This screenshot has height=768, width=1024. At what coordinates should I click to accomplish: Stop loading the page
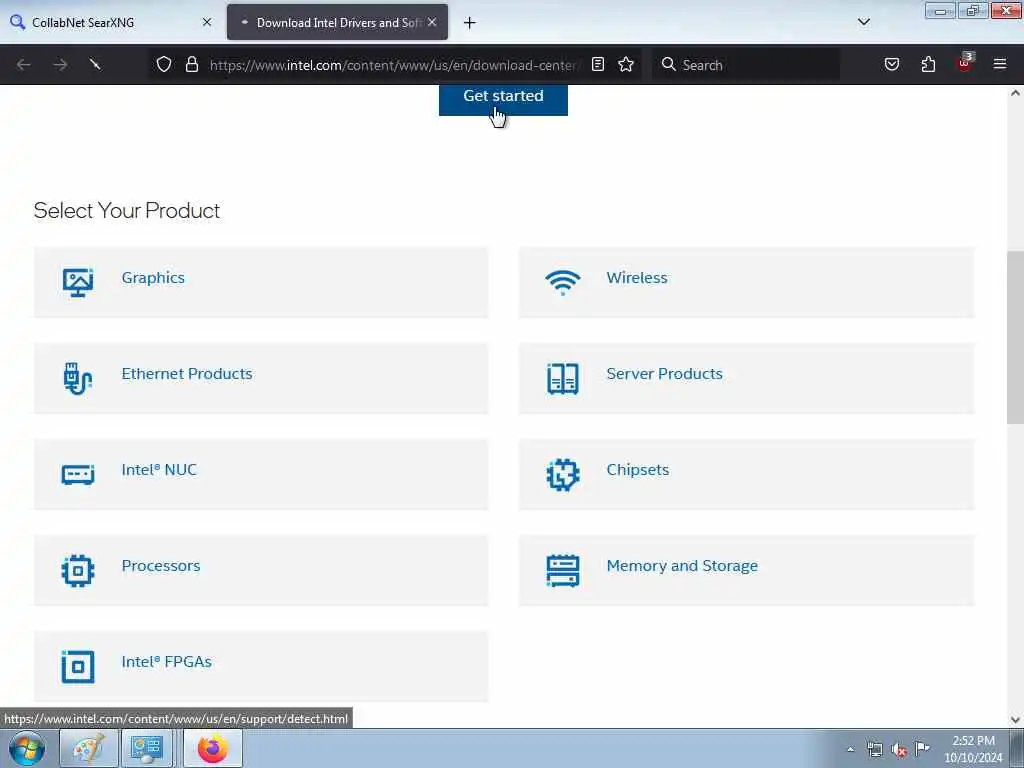(x=95, y=65)
